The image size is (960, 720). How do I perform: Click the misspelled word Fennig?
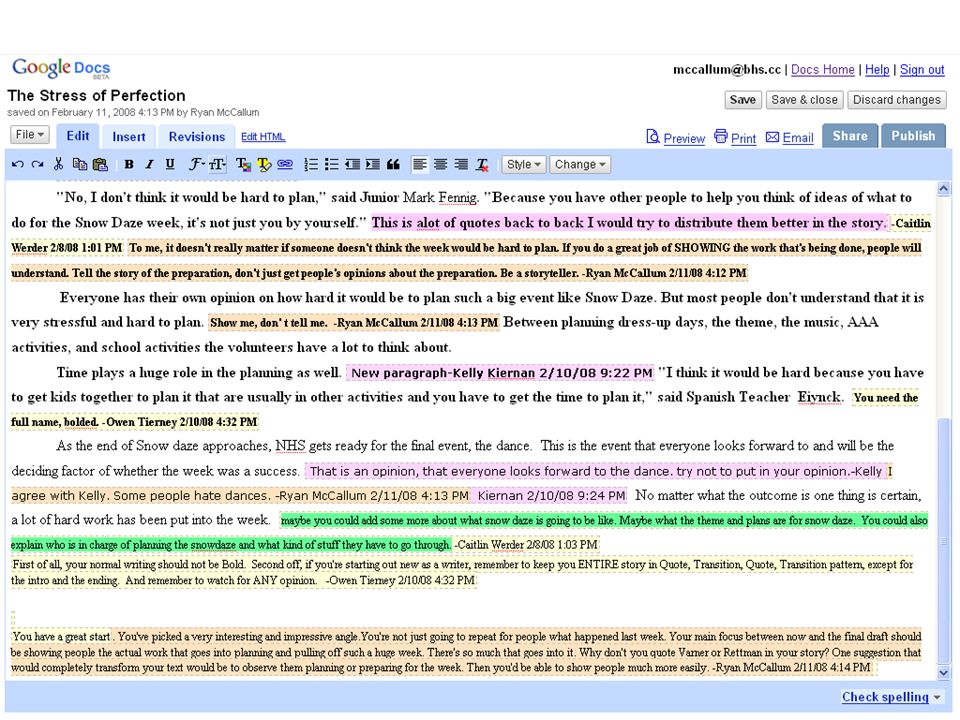tap(457, 198)
